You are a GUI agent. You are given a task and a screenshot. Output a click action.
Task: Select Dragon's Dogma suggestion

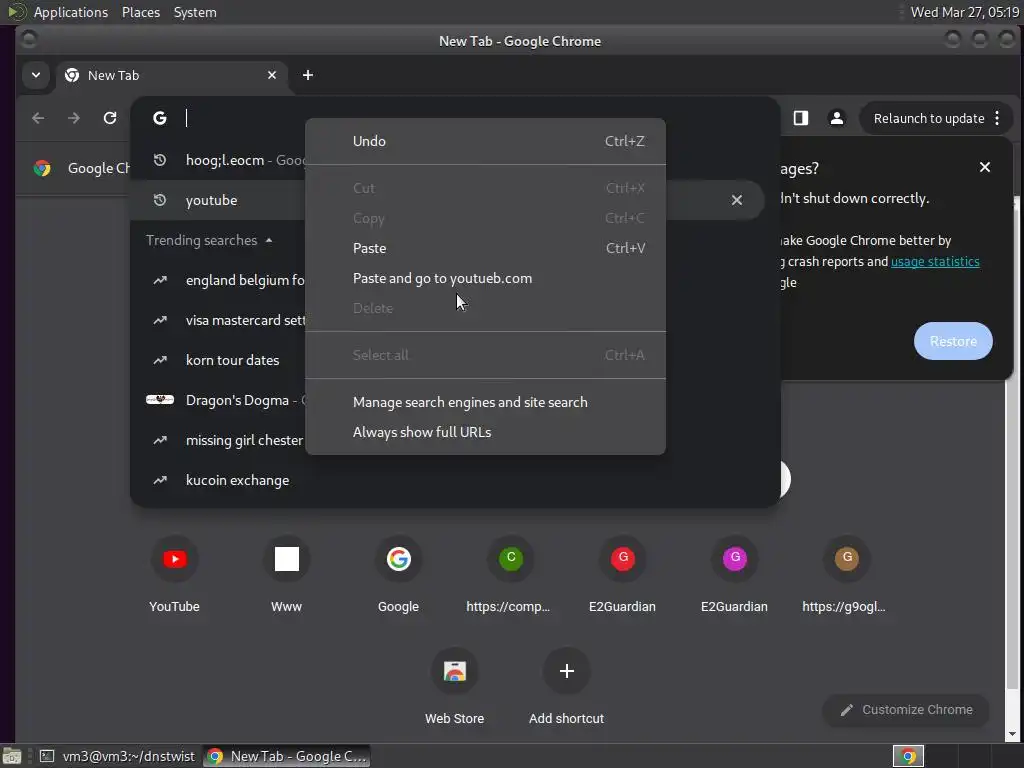(x=218, y=400)
